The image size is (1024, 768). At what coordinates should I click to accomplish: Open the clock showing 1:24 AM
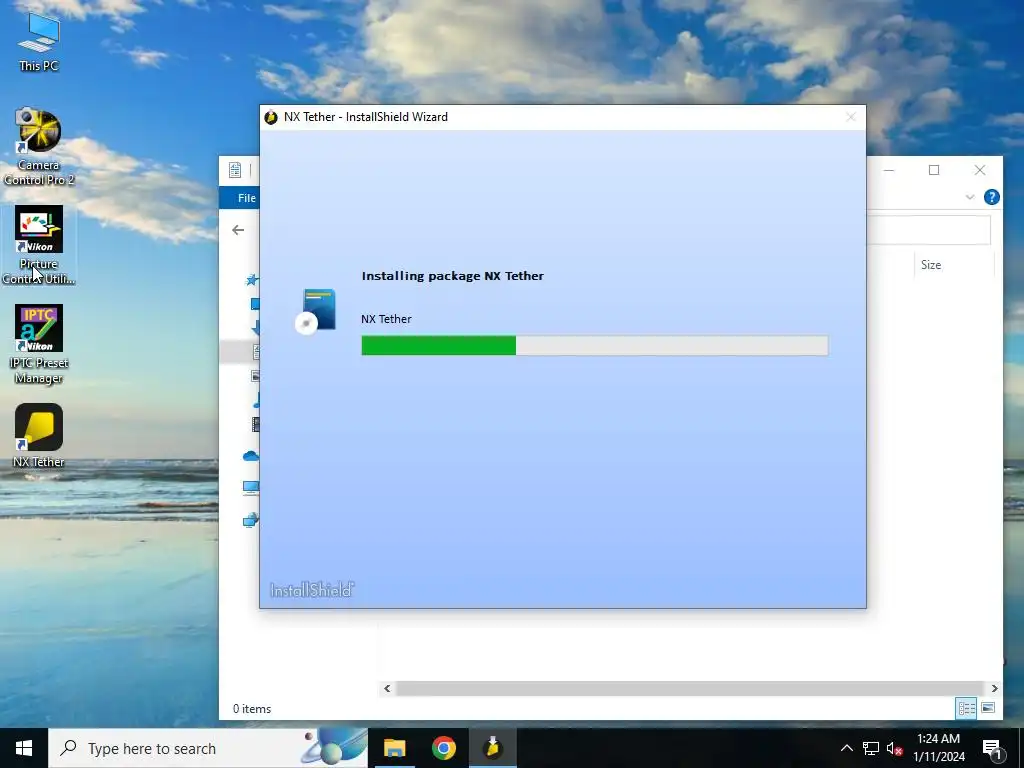coord(938,748)
